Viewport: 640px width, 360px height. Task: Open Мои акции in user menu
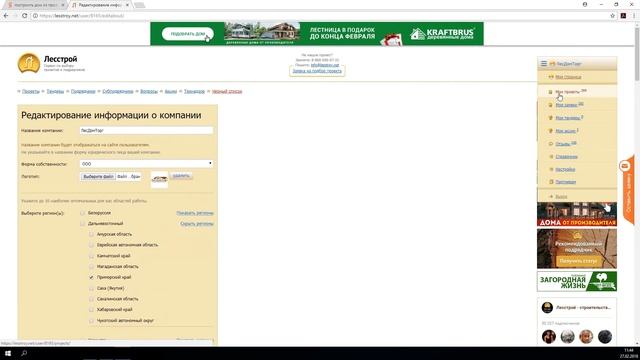(x=565, y=131)
